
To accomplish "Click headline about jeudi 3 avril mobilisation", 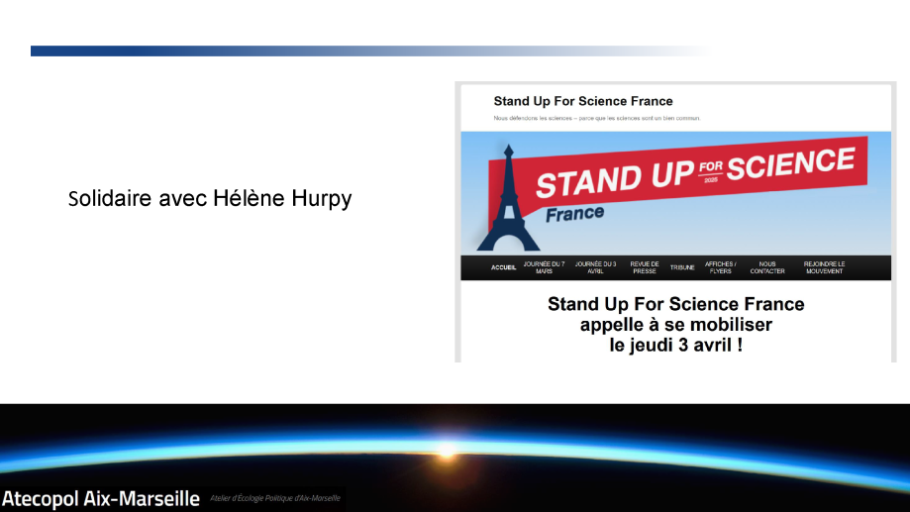I will point(676,324).
